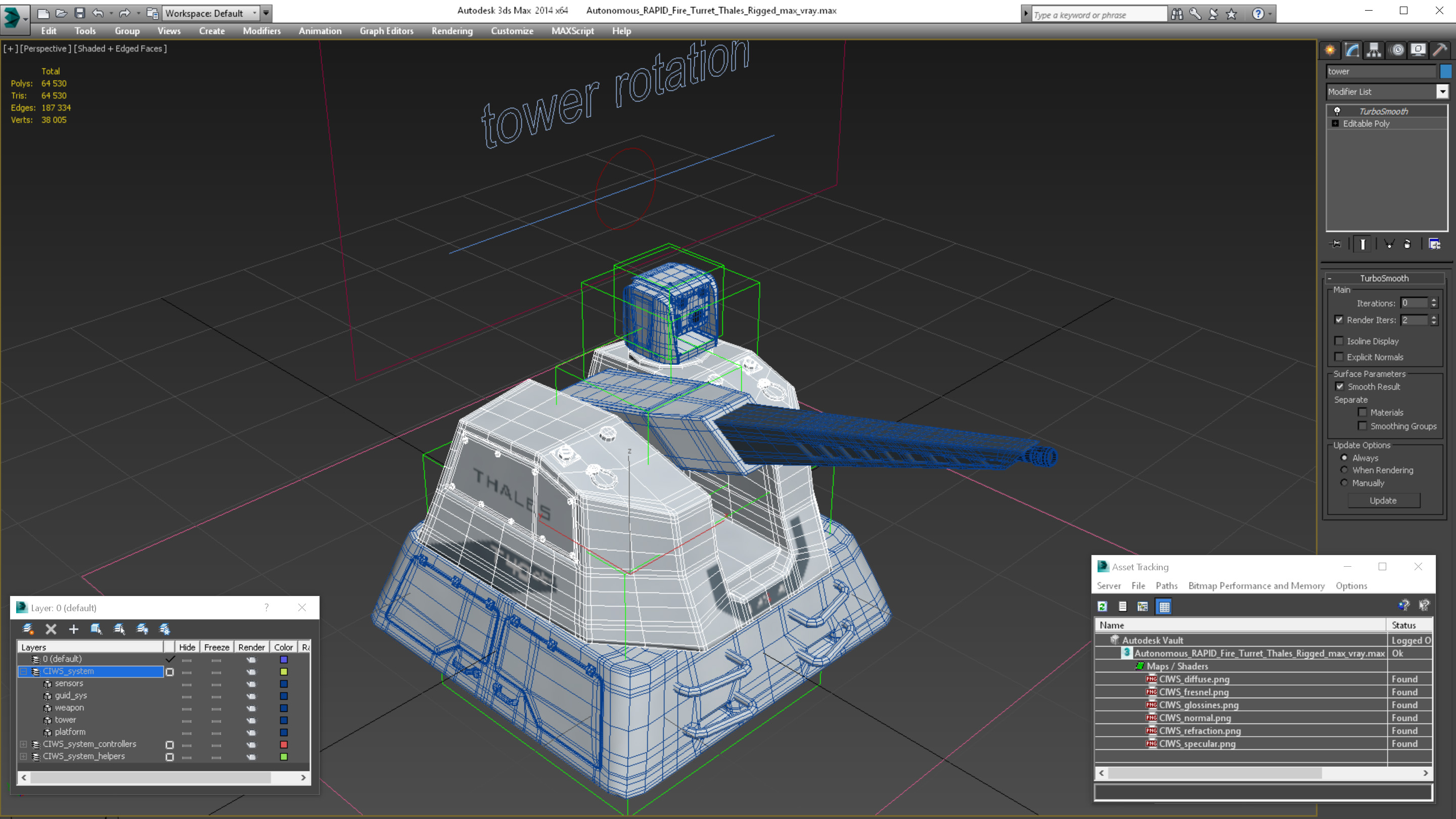Click Add Selected Objects plus icon in Layer dialog
Viewport: 1456px width, 819px height.
click(x=73, y=628)
